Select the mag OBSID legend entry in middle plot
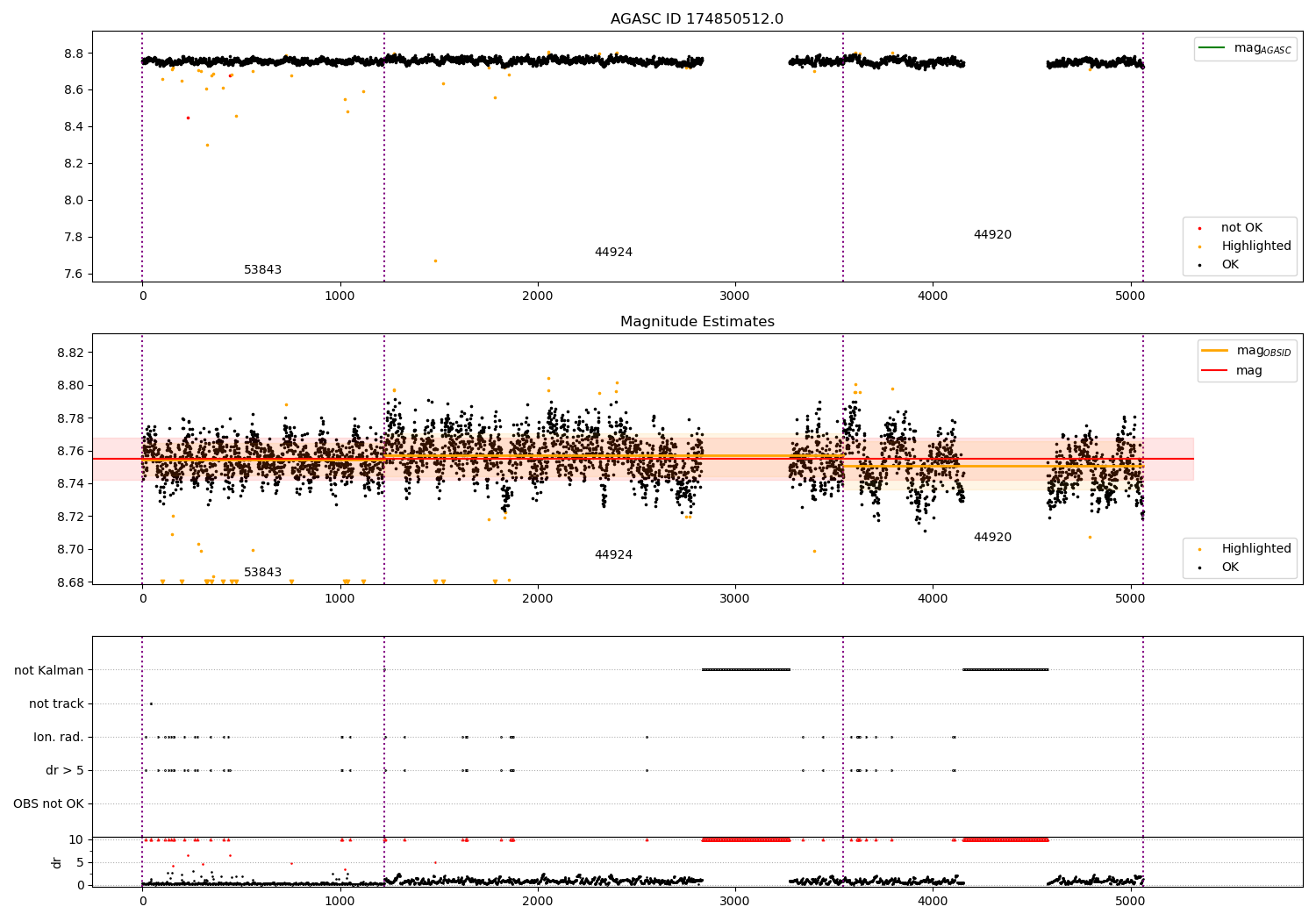The width and height of the screenshot is (1316, 921). 1247,351
